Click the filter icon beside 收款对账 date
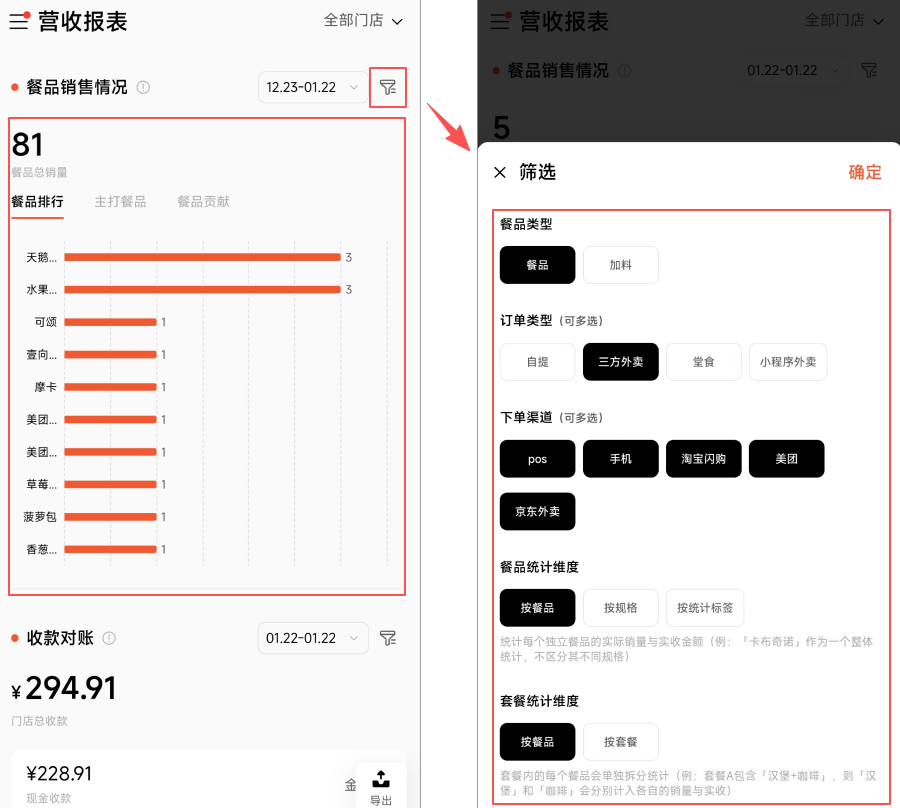The height and width of the screenshot is (808, 900). [388, 638]
